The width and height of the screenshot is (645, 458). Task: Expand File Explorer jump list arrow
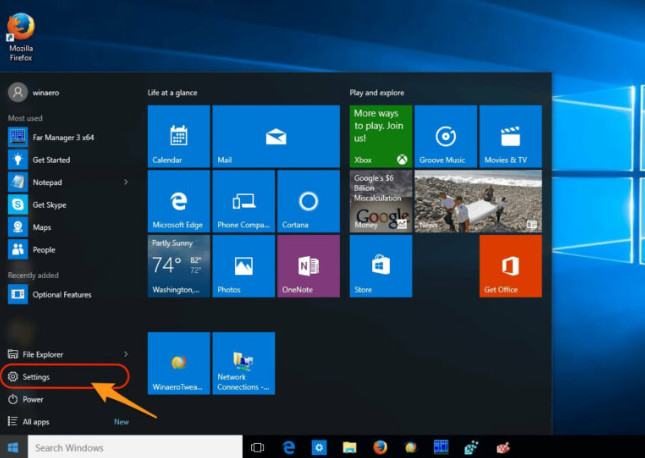coord(126,354)
